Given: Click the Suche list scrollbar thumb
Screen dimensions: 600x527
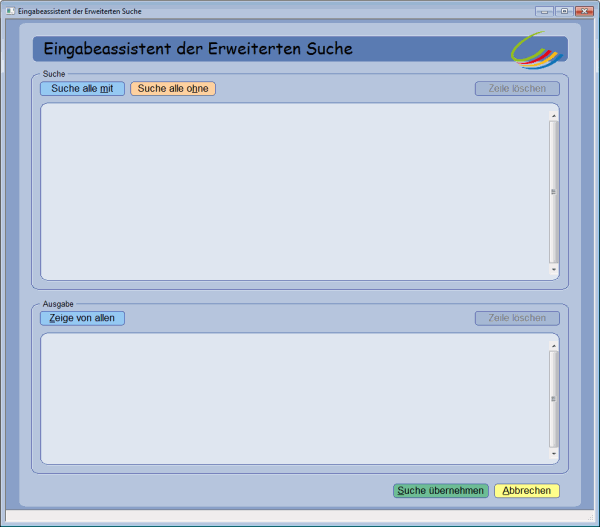Looking at the screenshot, I should (554, 192).
